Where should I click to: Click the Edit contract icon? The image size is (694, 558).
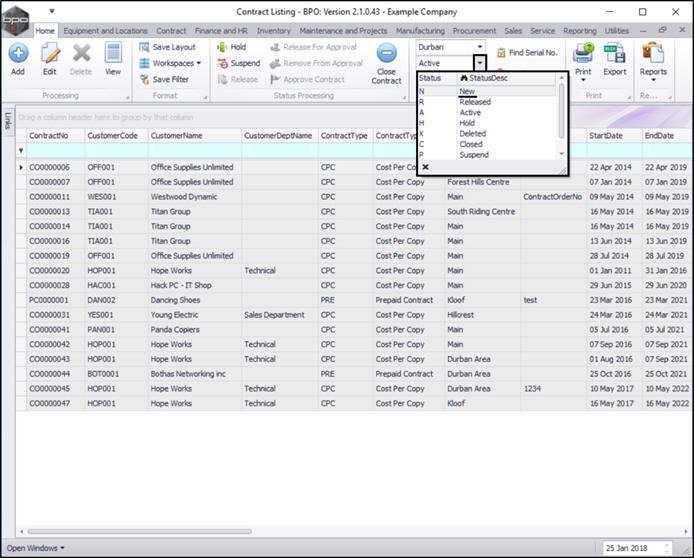point(50,54)
